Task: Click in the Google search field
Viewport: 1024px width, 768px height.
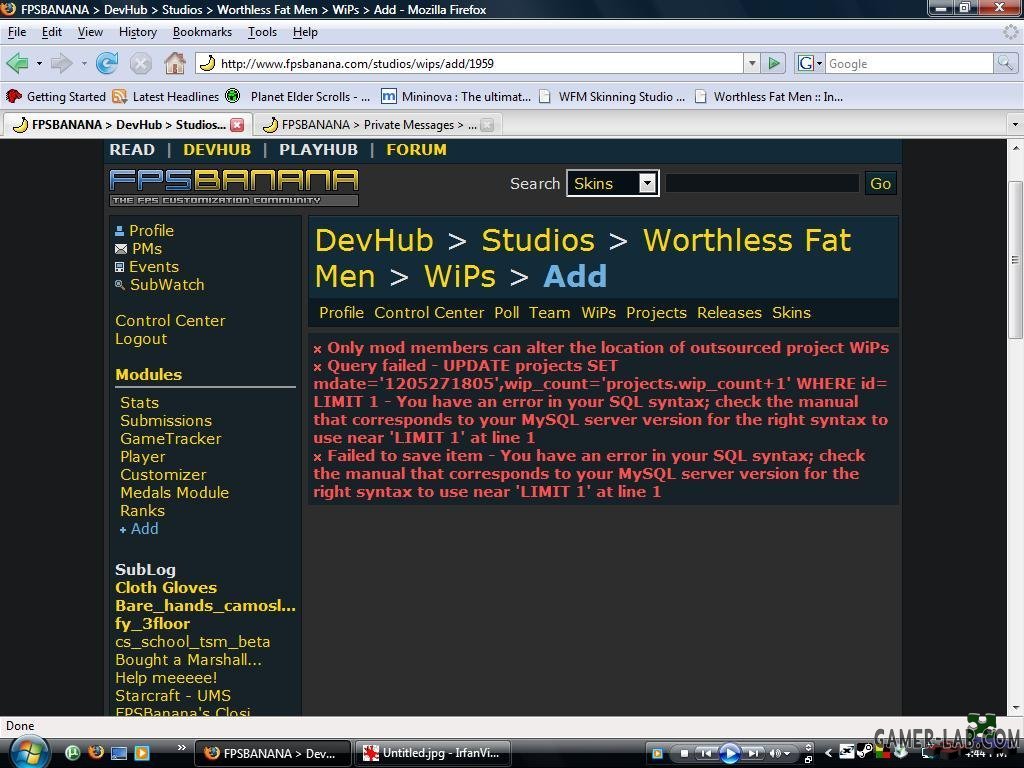Action: tap(909, 63)
